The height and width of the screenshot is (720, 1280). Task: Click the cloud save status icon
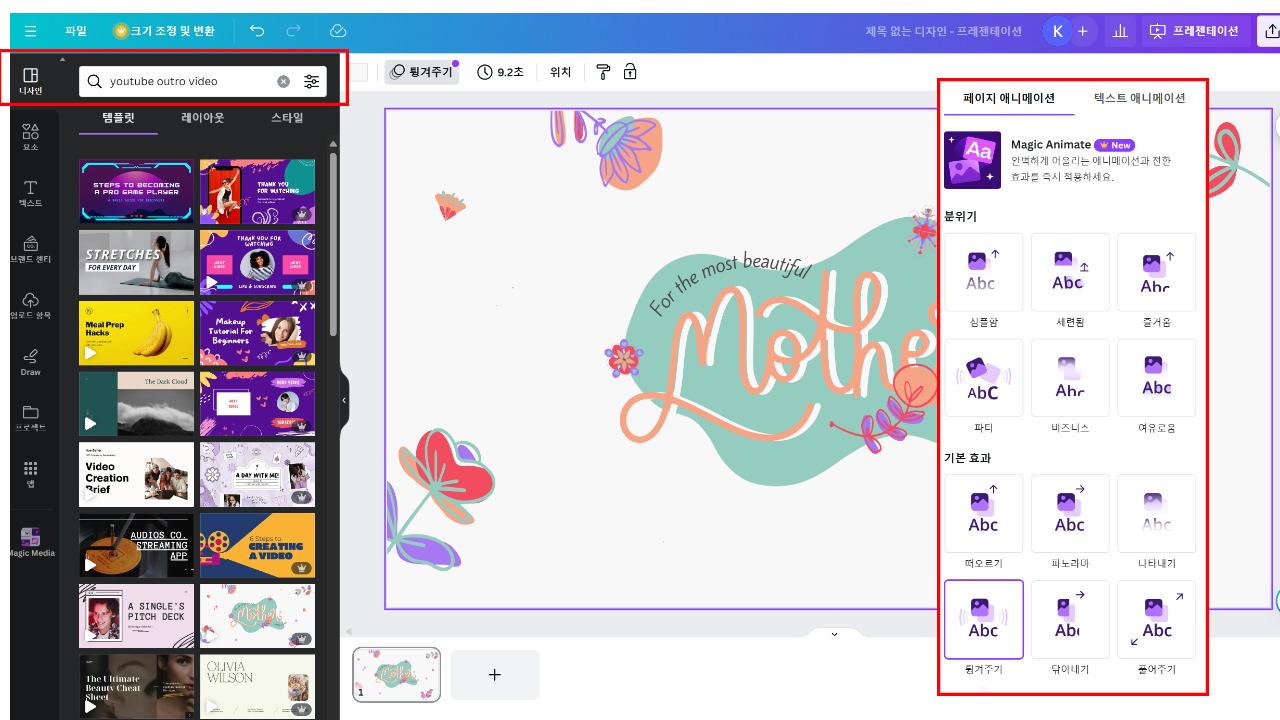coord(338,31)
